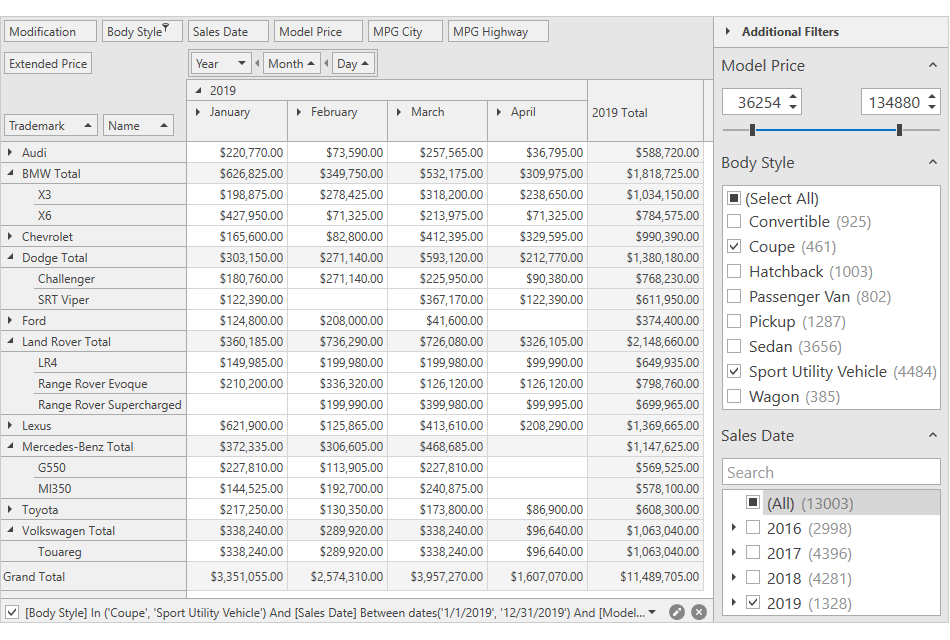Click the MPG Highway field header
The height and width of the screenshot is (640, 950).
pos(498,32)
